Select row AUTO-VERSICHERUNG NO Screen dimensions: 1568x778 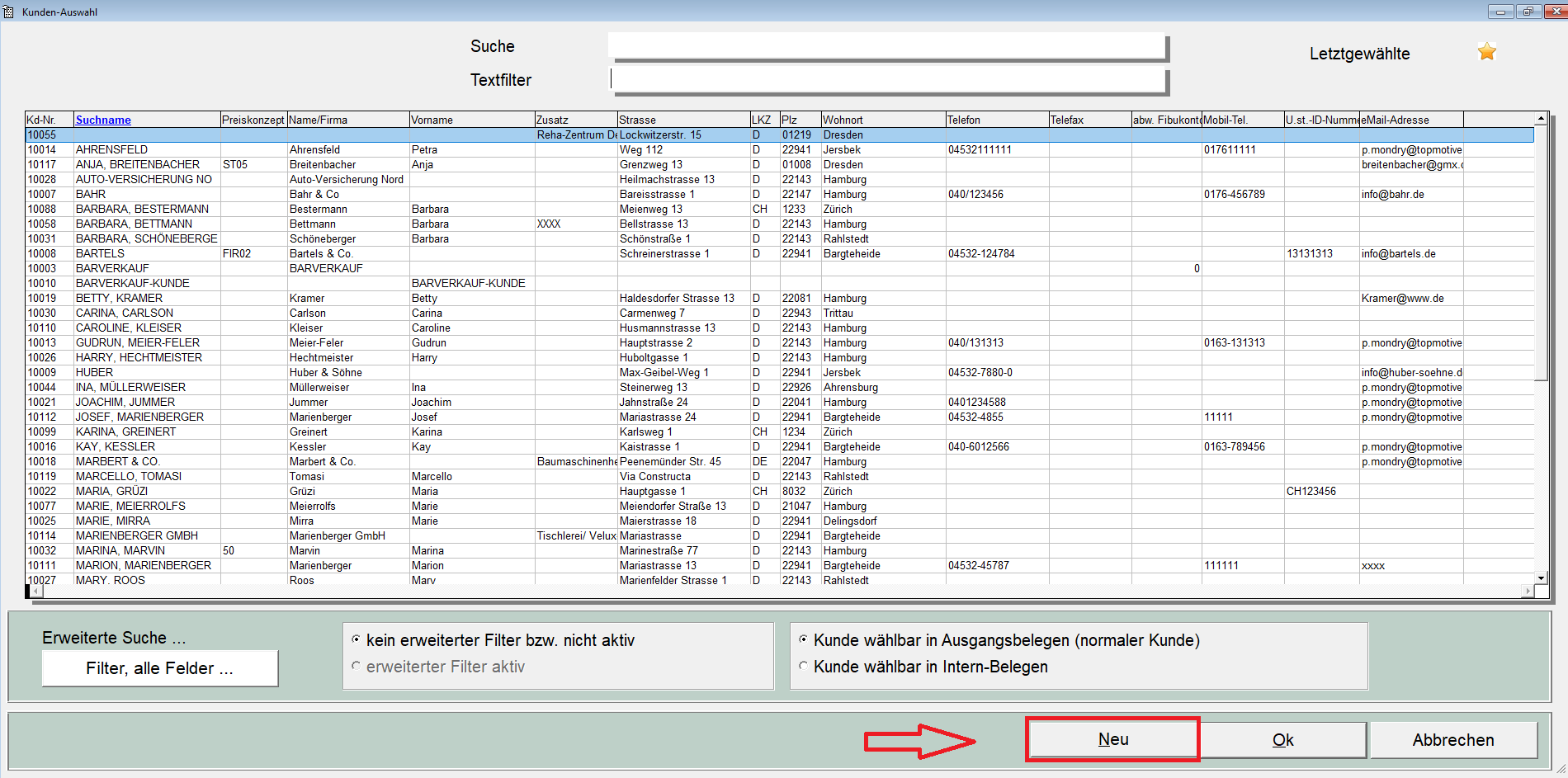coord(780,179)
